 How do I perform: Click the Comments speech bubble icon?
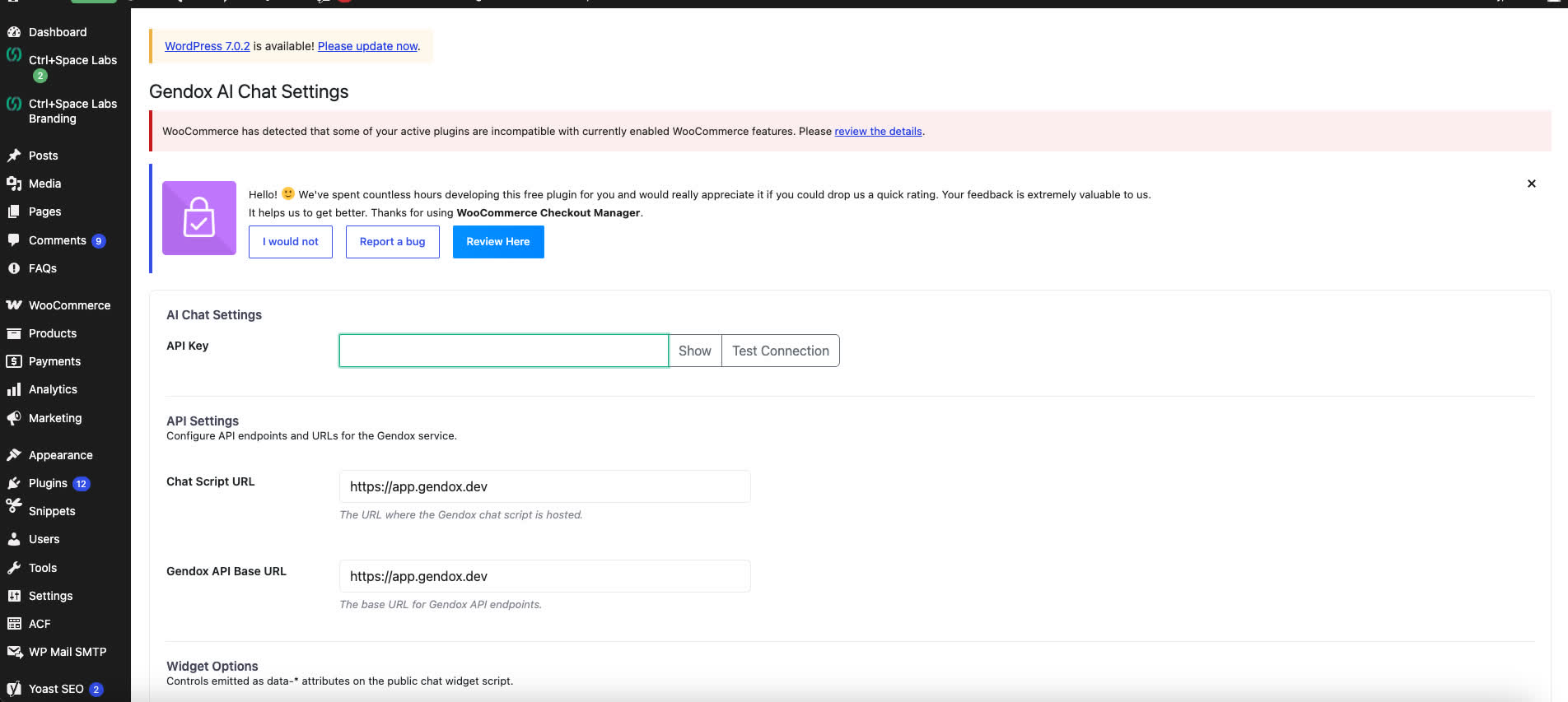pyautogui.click(x=14, y=240)
